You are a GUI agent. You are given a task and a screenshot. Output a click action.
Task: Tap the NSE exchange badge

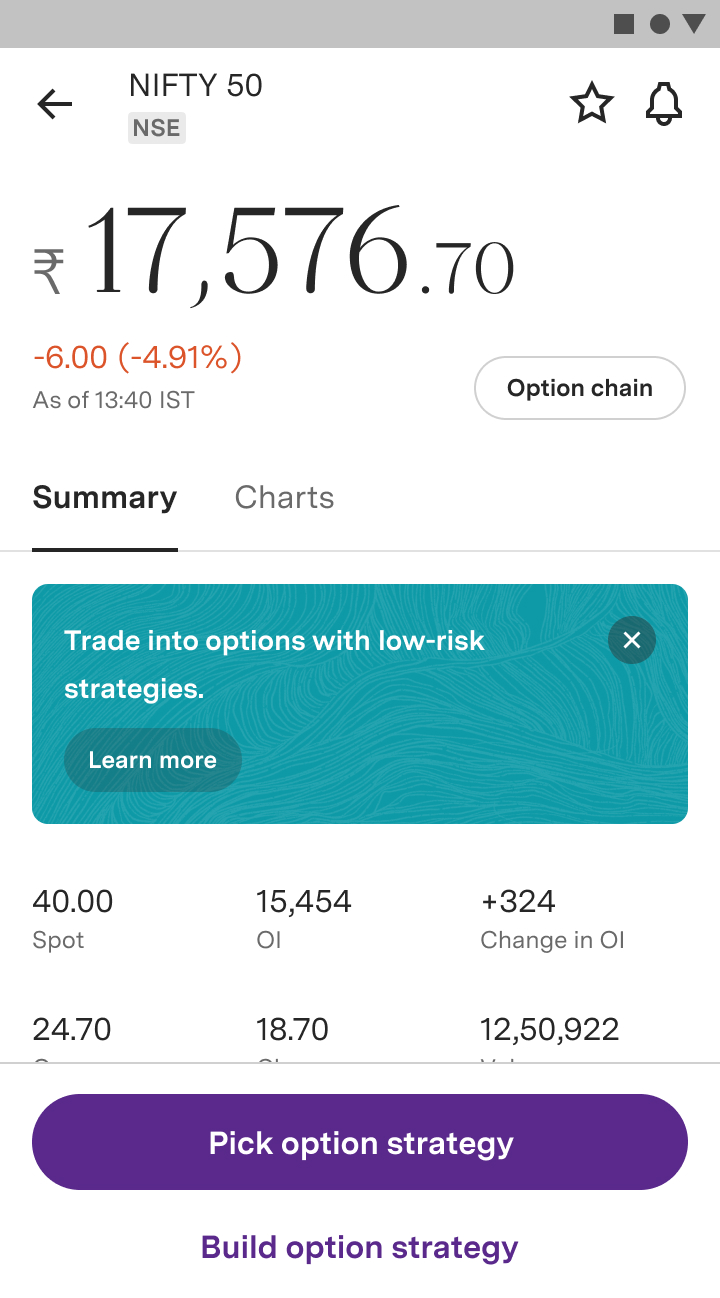(157, 129)
